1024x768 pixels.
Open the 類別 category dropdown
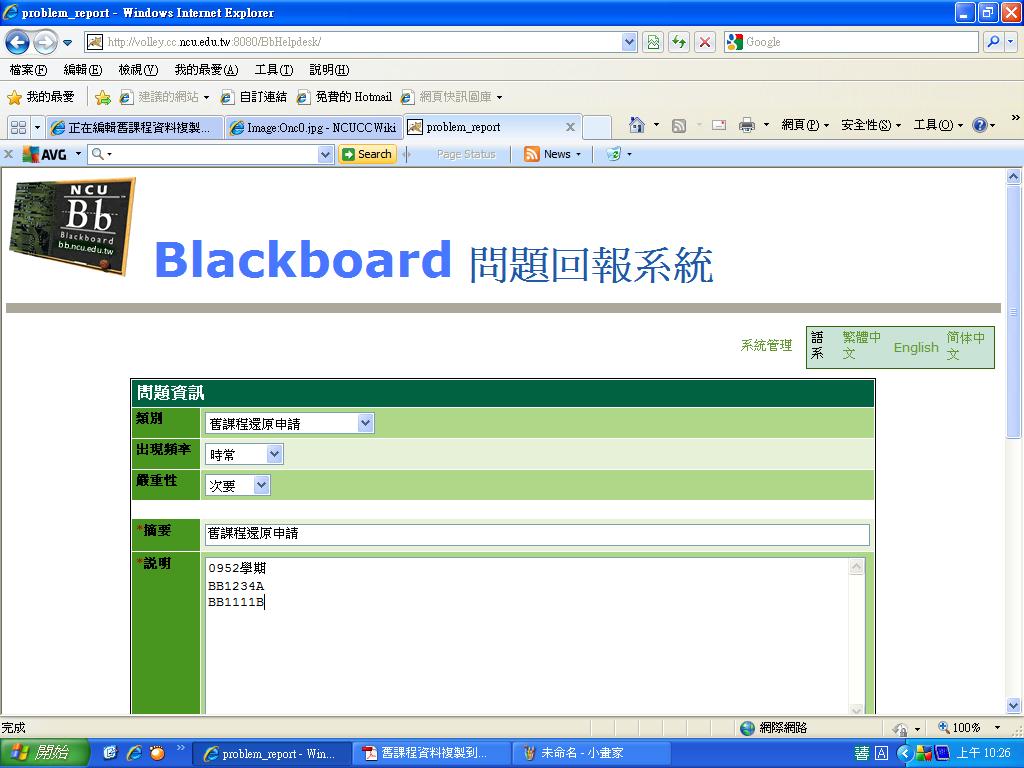(289, 423)
